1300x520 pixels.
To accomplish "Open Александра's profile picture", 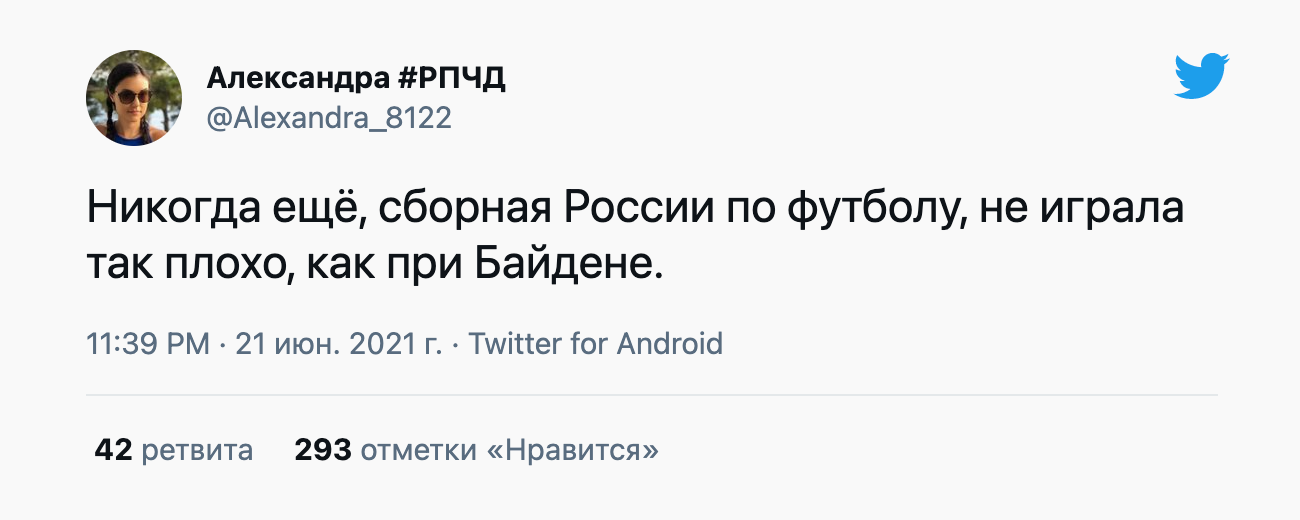I will tap(134, 98).
